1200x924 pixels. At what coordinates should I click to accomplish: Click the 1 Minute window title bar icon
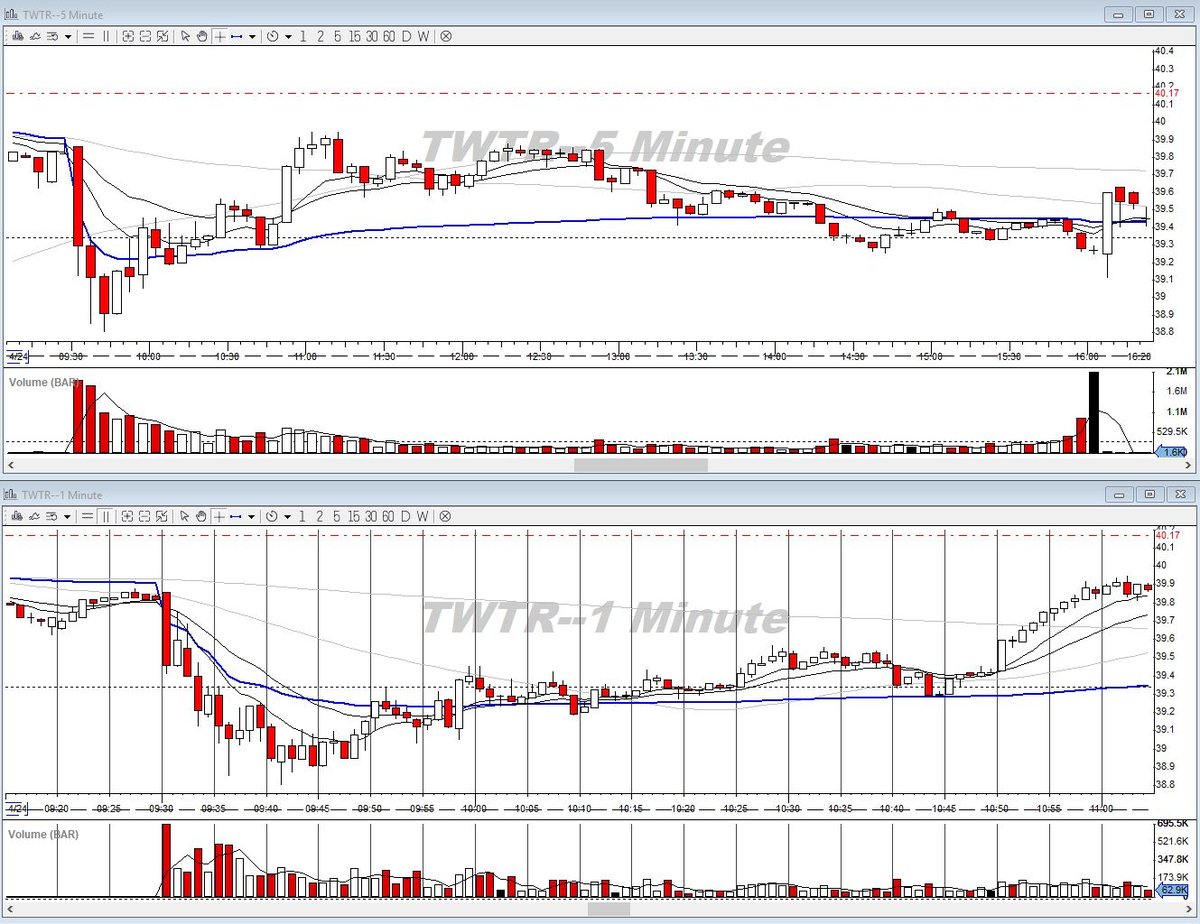tap(12, 494)
